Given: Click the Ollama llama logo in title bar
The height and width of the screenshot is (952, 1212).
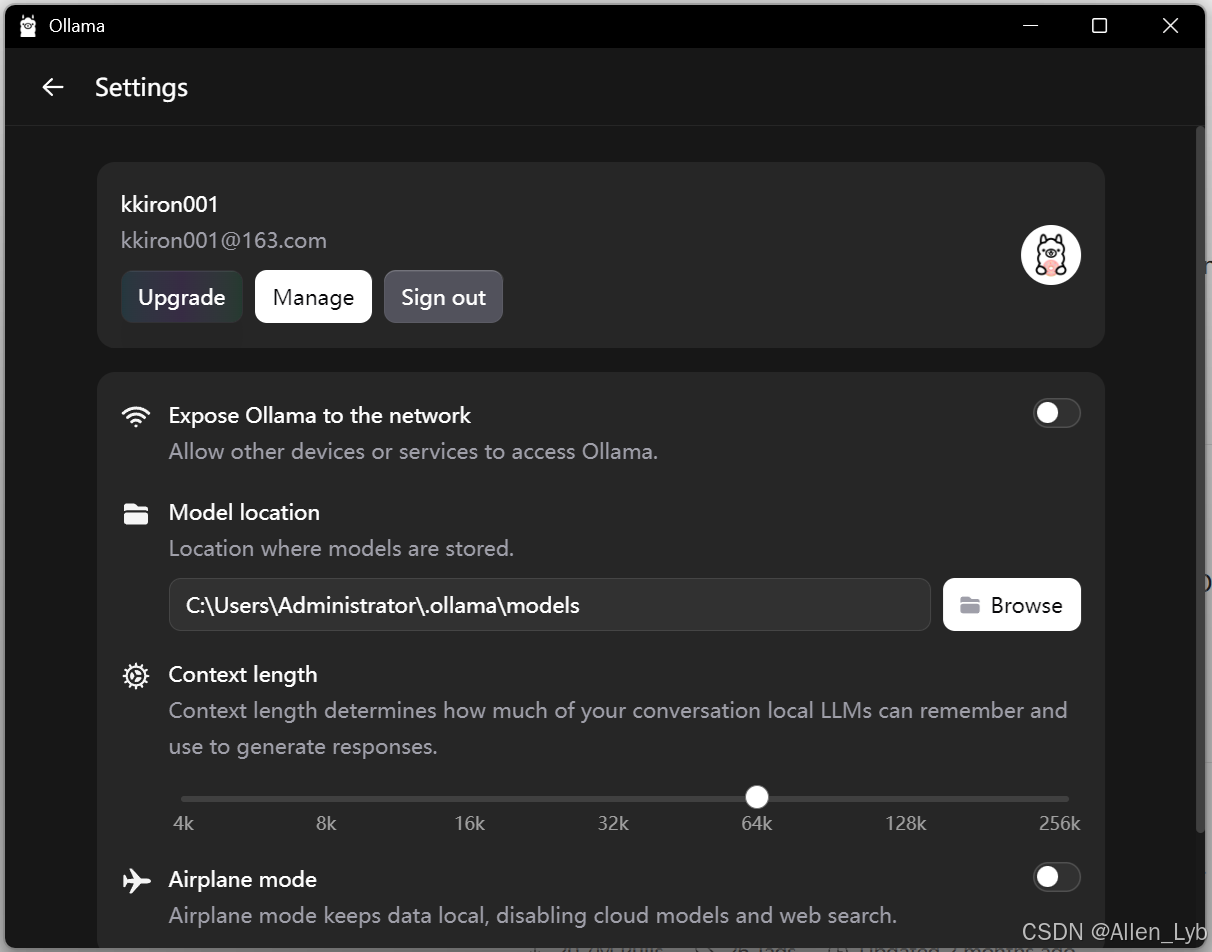Looking at the screenshot, I should [28, 26].
